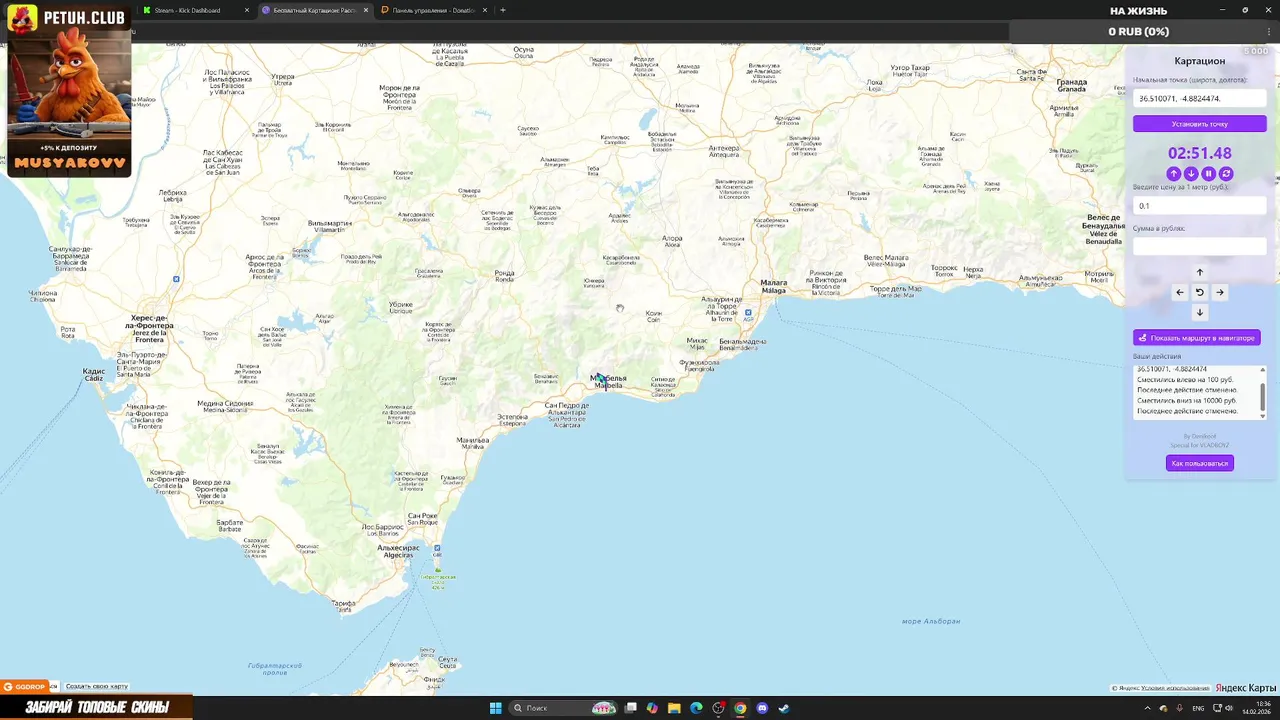
Task: Move the map point down with arrow
Action: coord(1200,312)
